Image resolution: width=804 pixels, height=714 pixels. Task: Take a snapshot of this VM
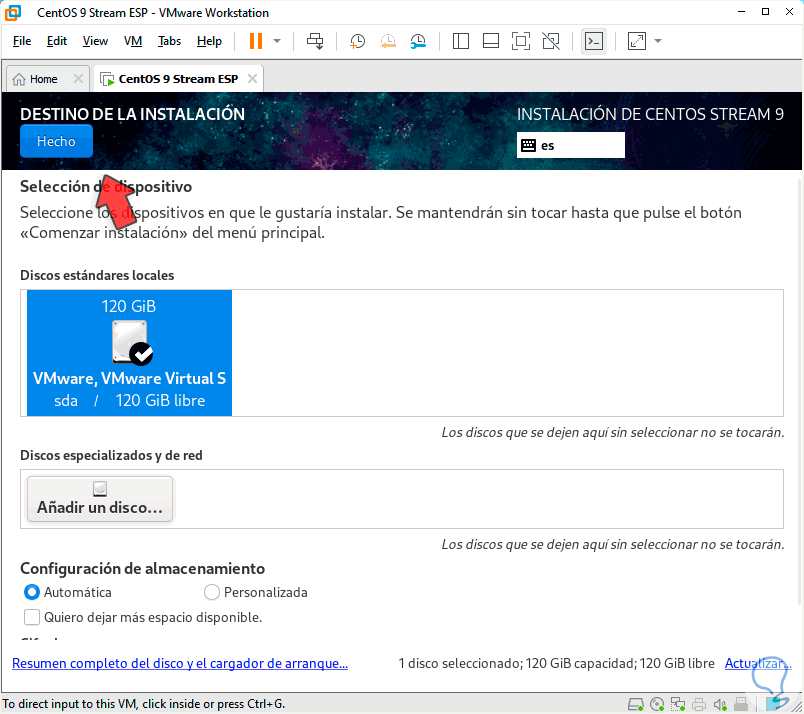[357, 41]
